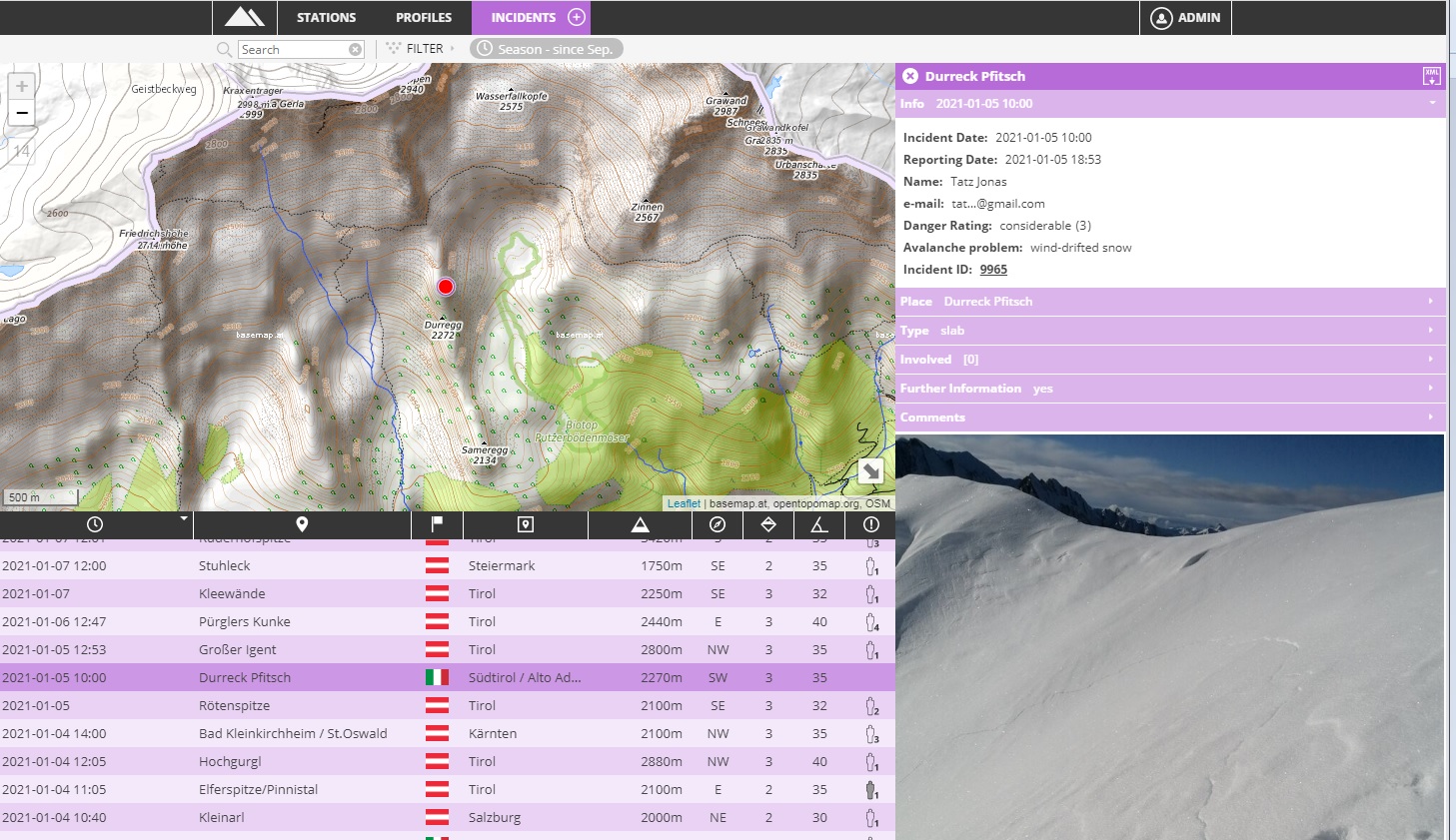Click Südtirol / Alto Ad... region cell
Screen dimensions: 1456x840
pyautogui.click(x=525, y=677)
